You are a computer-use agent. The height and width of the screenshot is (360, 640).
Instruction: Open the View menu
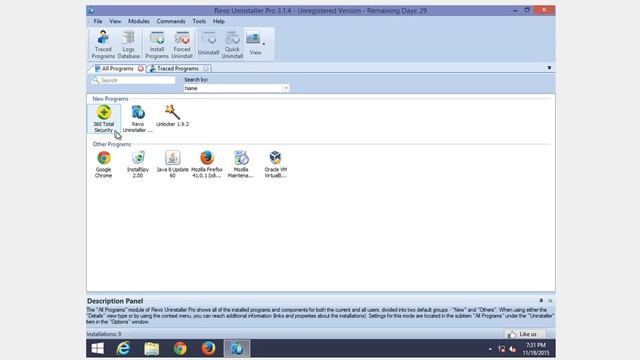115,21
